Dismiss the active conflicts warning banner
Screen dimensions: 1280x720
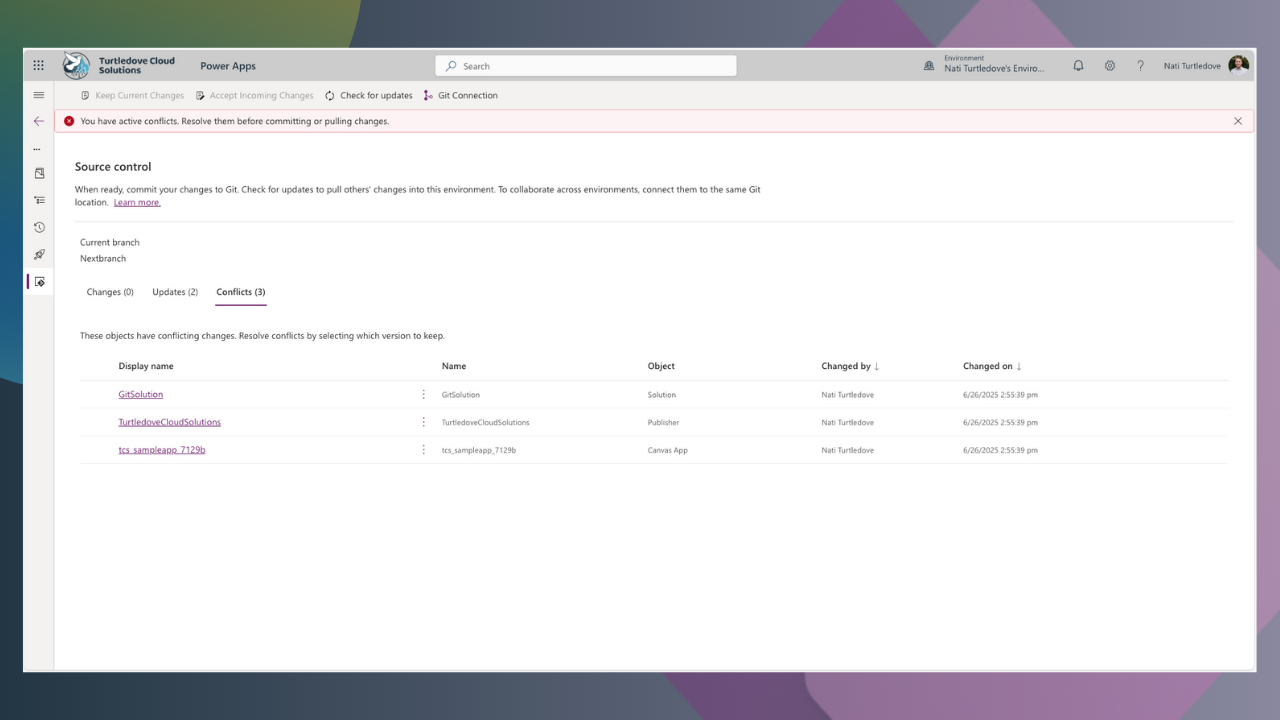click(1238, 121)
